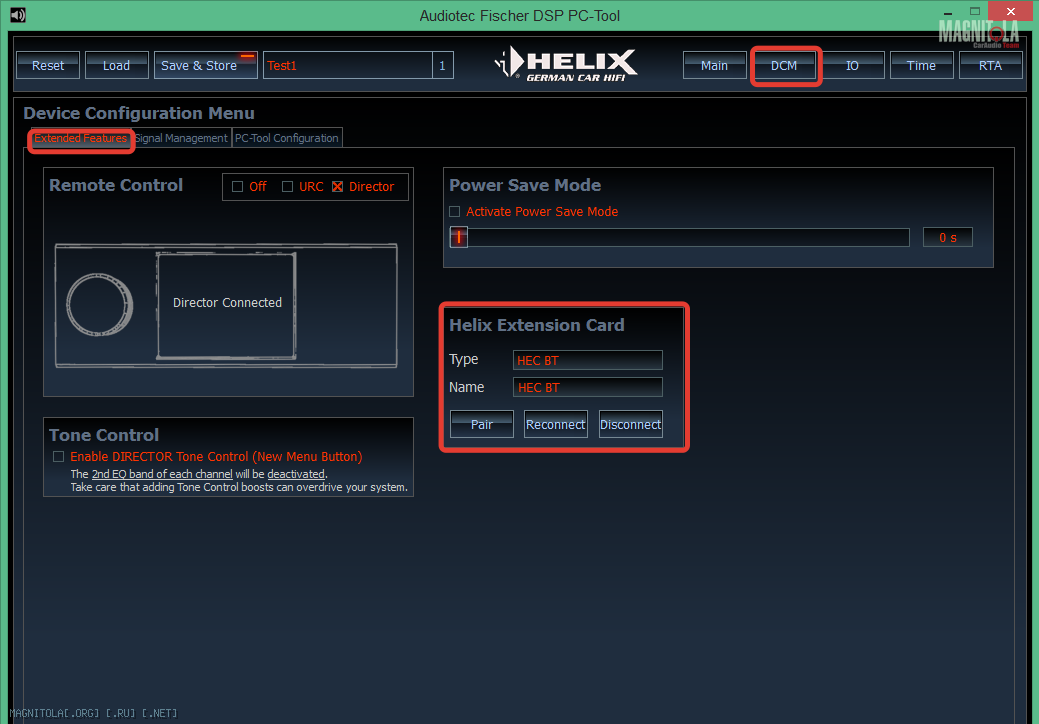The height and width of the screenshot is (724, 1039).
Task: Click the Disconnect button
Action: tap(630, 424)
